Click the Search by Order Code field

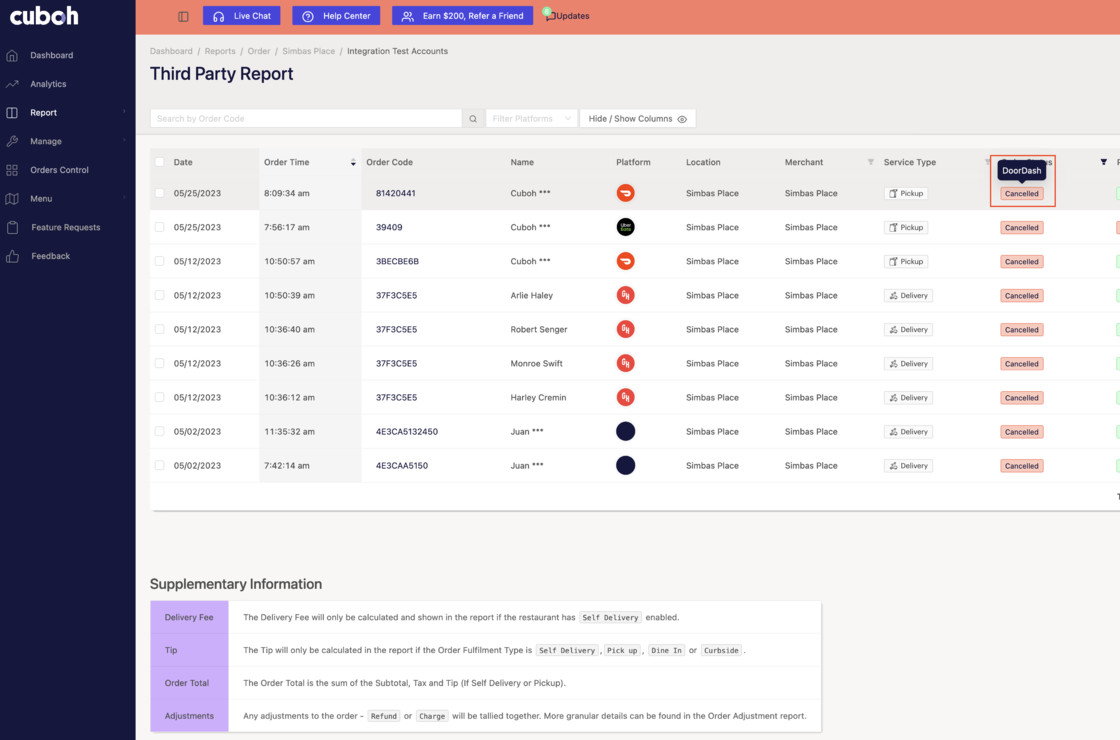pyautogui.click(x=305, y=119)
